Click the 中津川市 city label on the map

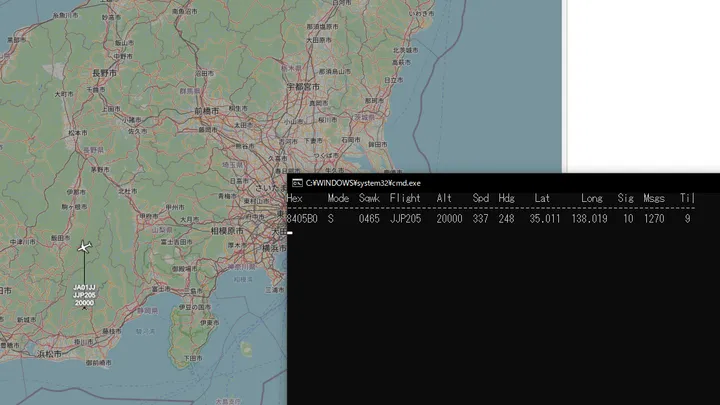coord(23,242)
